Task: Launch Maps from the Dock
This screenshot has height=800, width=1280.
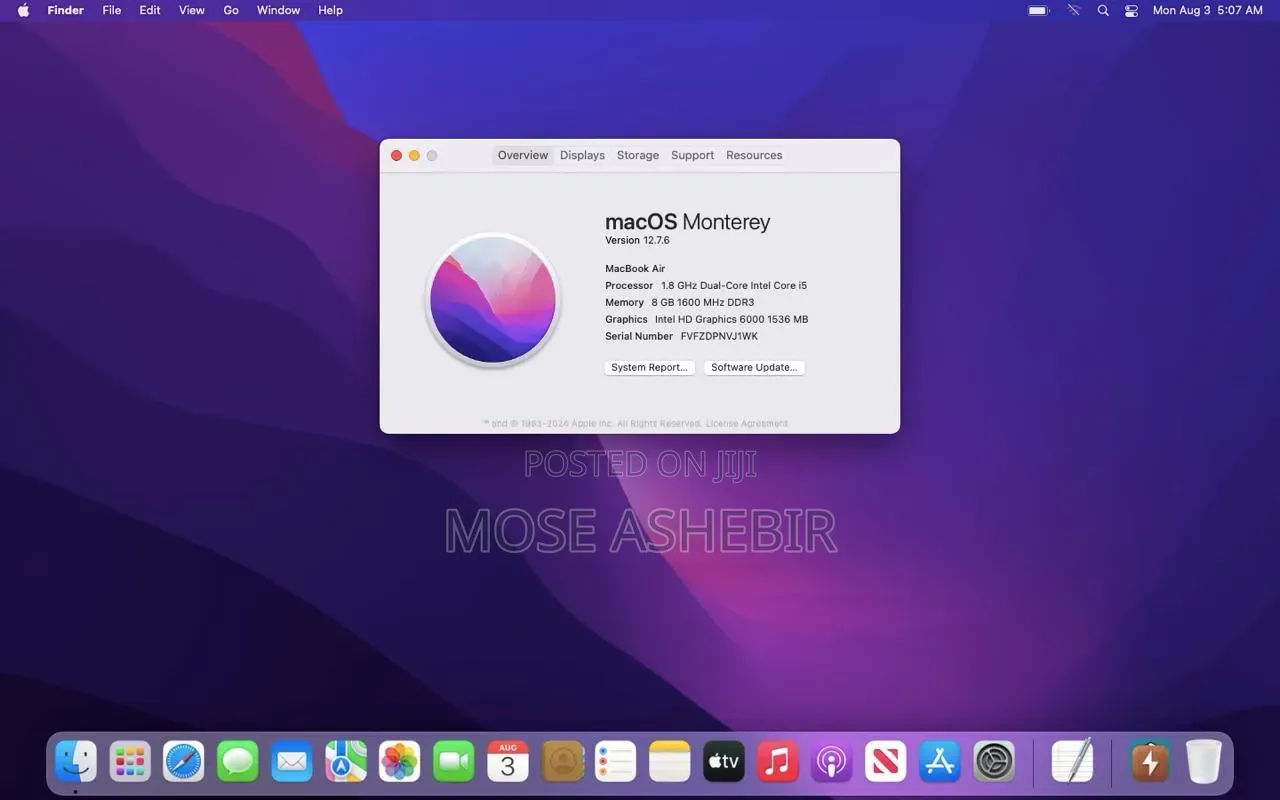Action: pos(346,762)
